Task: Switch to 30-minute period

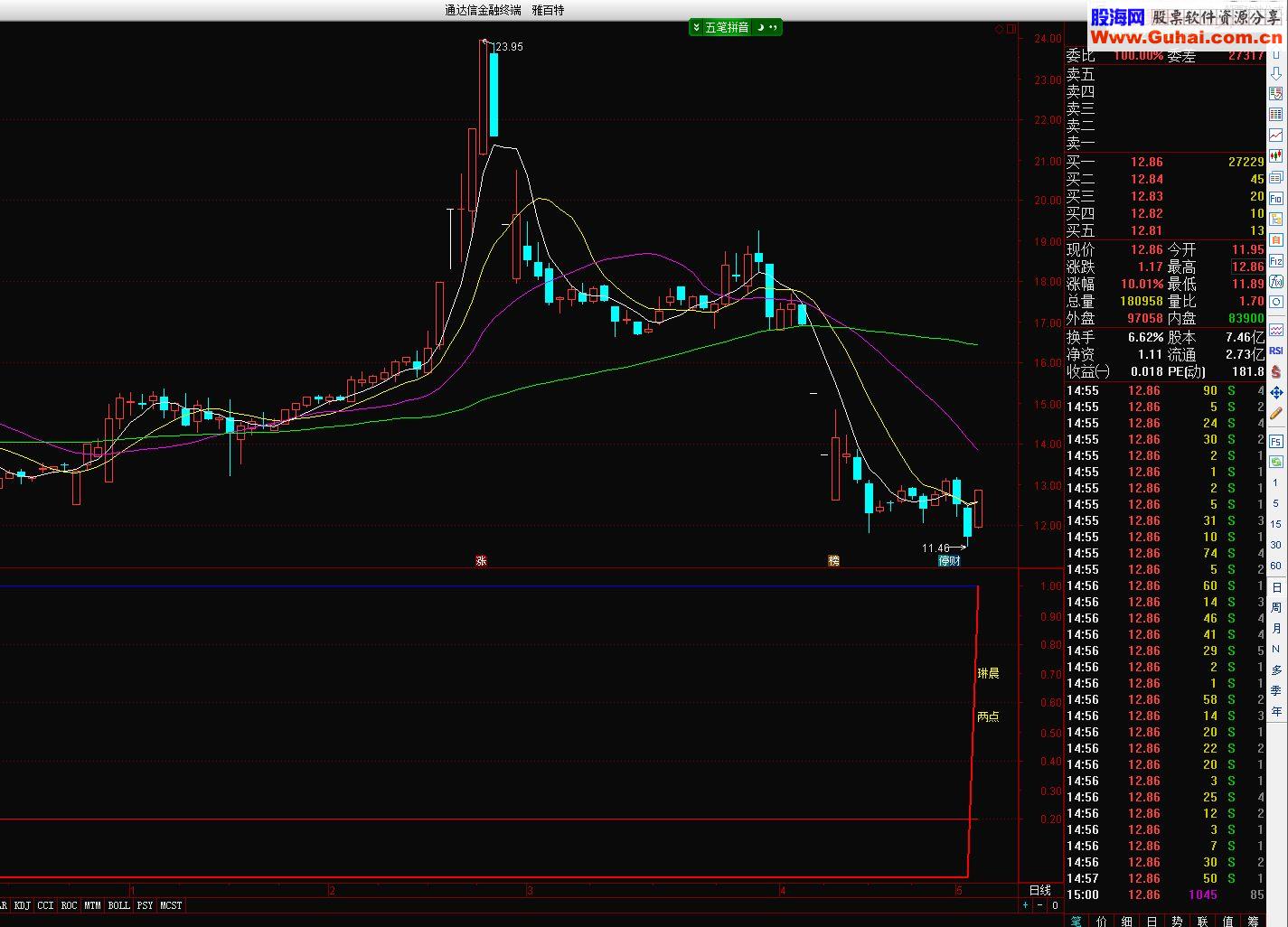Action: coord(1276,545)
